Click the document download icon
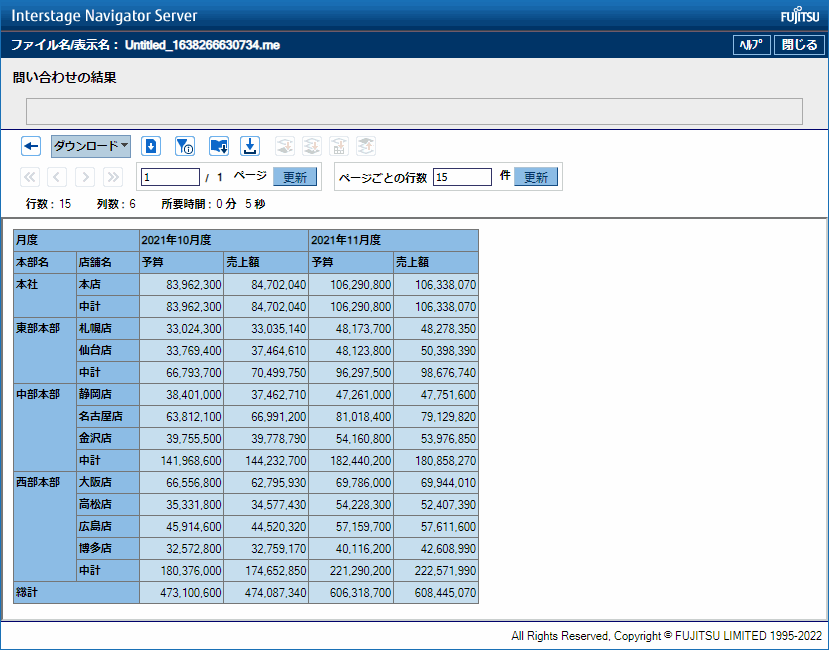The image size is (829, 650). (x=151, y=146)
